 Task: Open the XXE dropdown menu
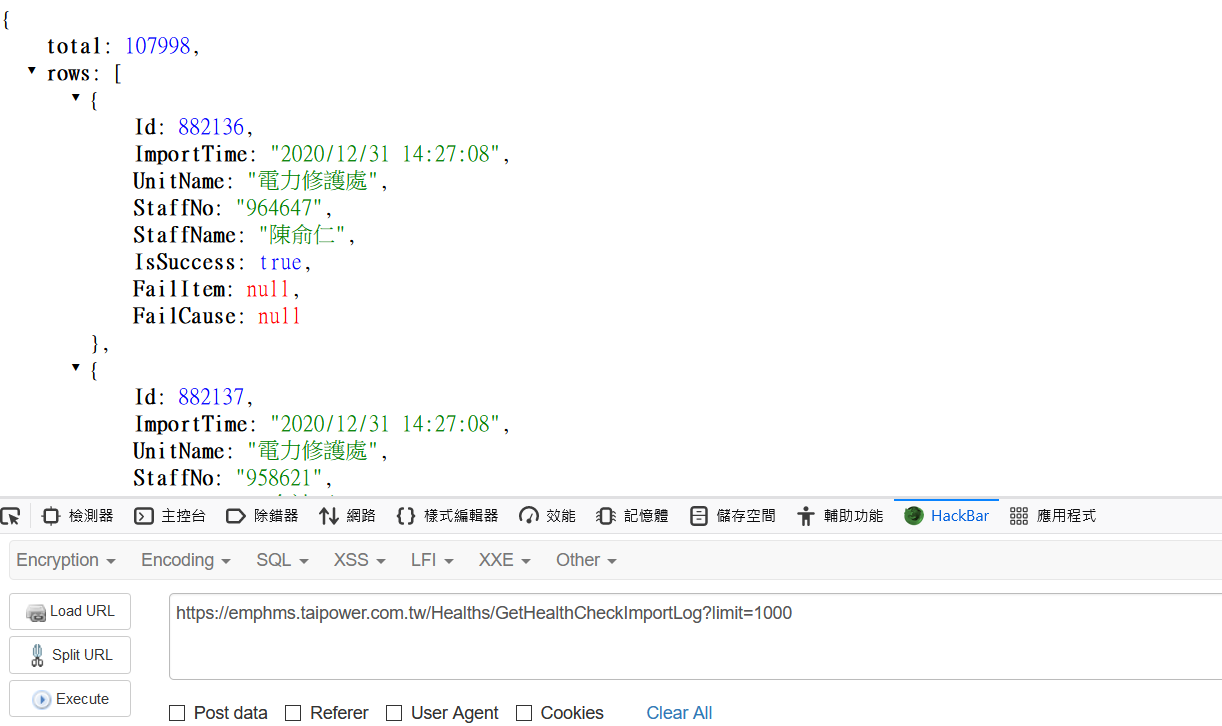504,560
